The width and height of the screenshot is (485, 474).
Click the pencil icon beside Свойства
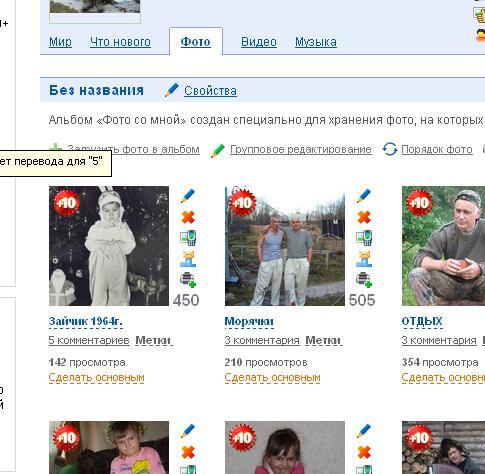click(172, 90)
